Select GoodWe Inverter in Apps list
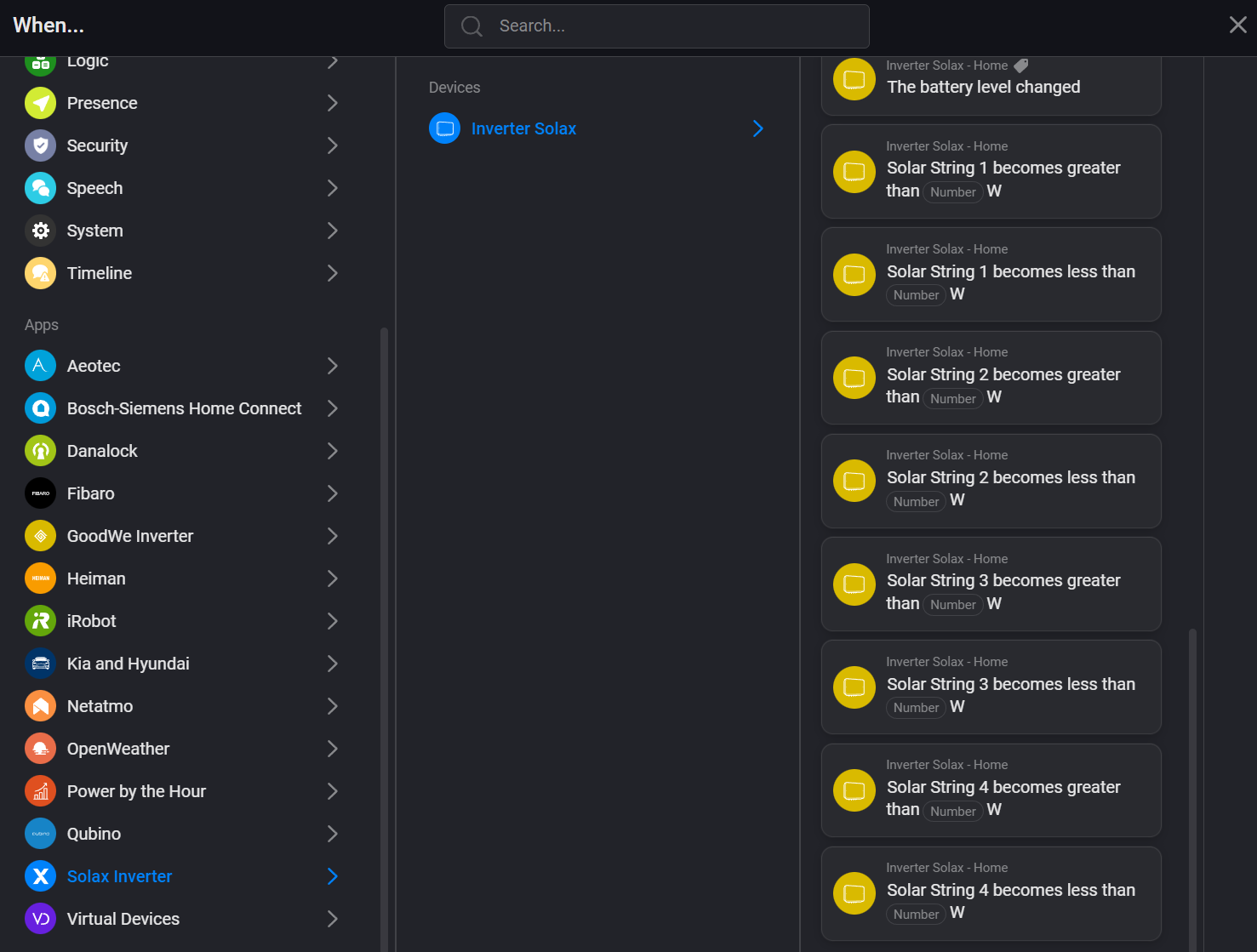Image resolution: width=1257 pixels, height=952 pixels. [x=184, y=536]
